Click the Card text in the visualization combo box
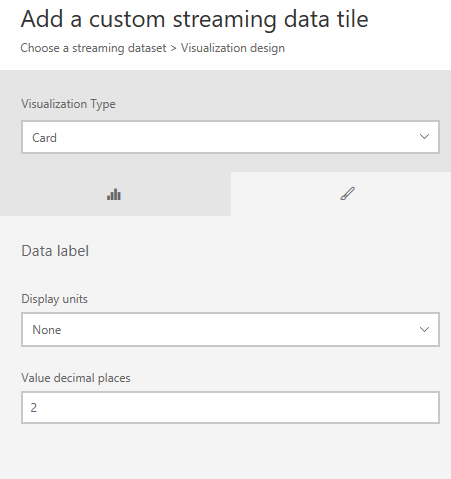451x479 pixels. pyautogui.click(x=44, y=138)
